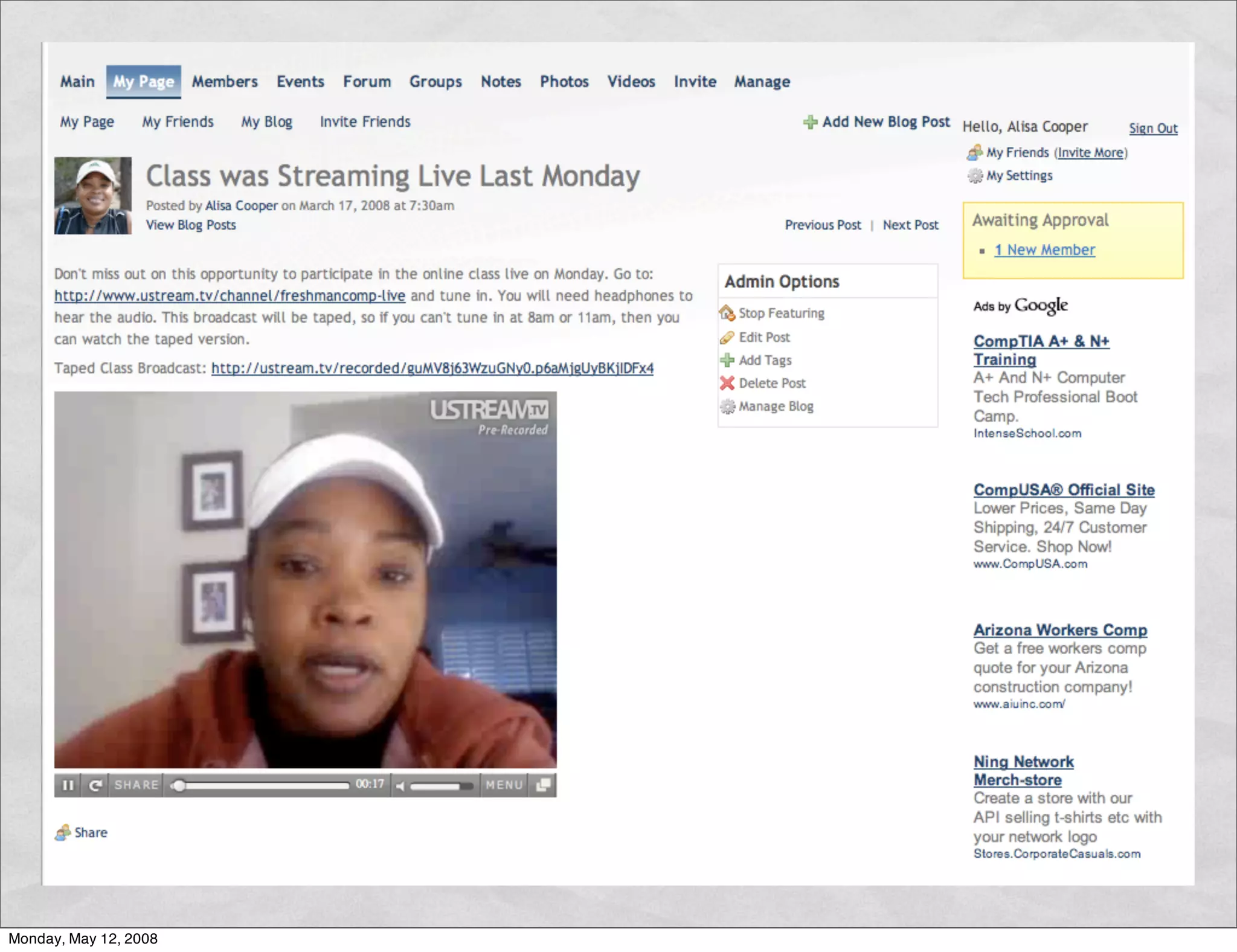Click the fullscreen icon in video player
Screen dimensions: 1237x952
pos(543,785)
